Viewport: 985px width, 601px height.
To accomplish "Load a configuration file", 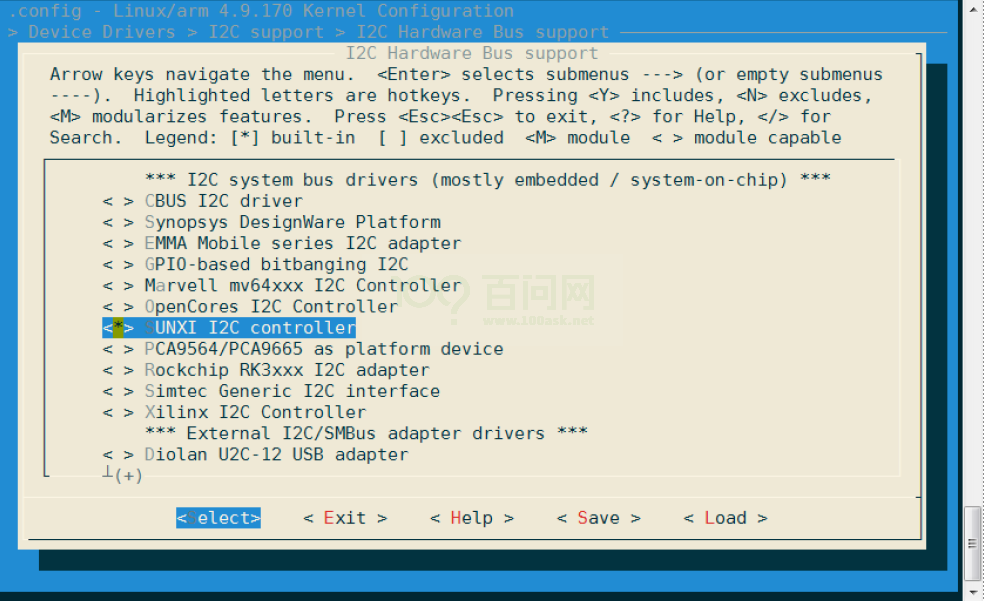I will (724, 517).
